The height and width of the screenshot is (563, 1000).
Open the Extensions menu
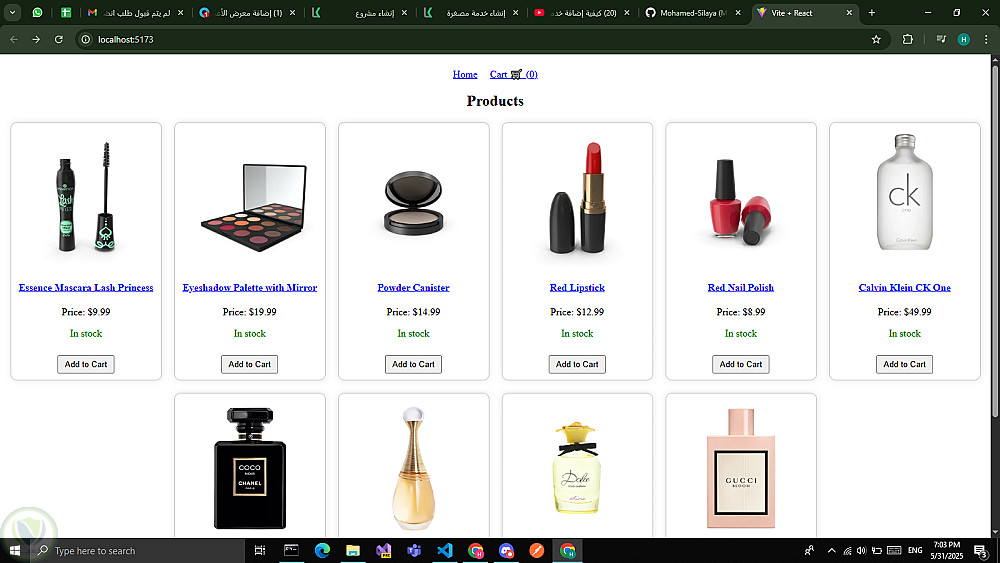(x=908, y=40)
